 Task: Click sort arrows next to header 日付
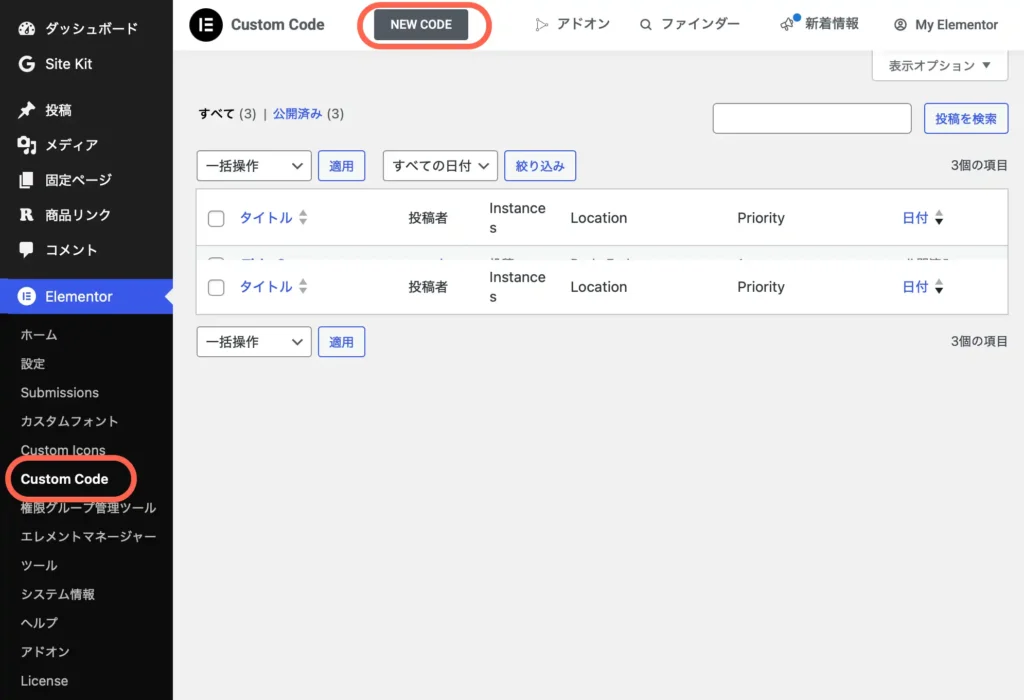(x=939, y=217)
